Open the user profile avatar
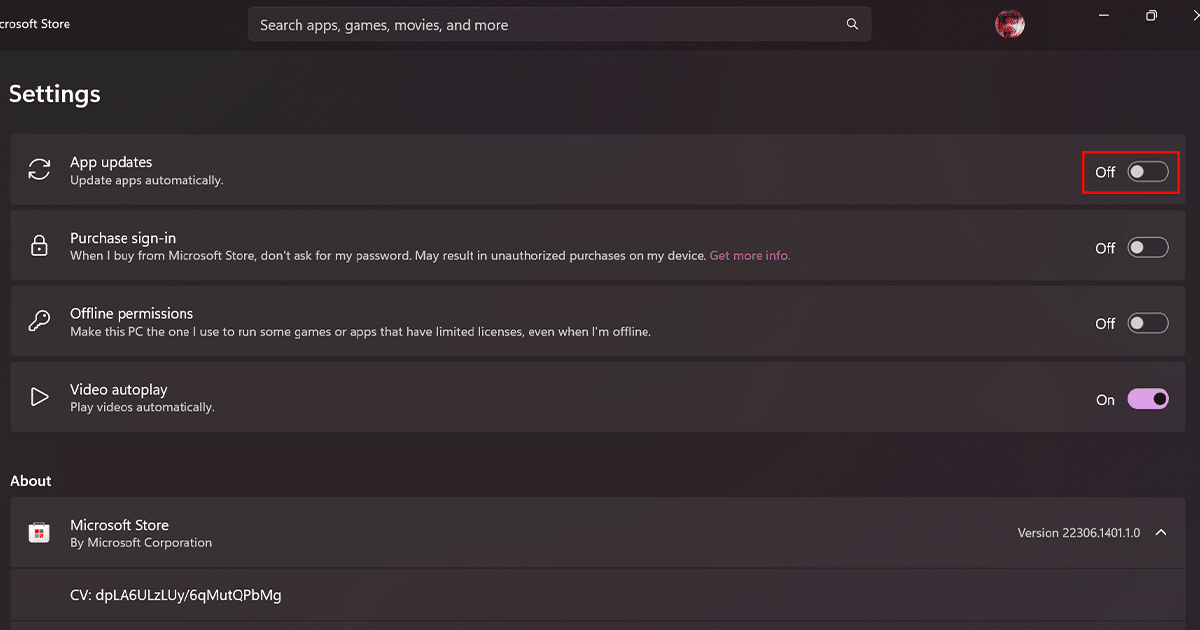Screen dimensions: 1200x630 click(x=1010, y=24)
